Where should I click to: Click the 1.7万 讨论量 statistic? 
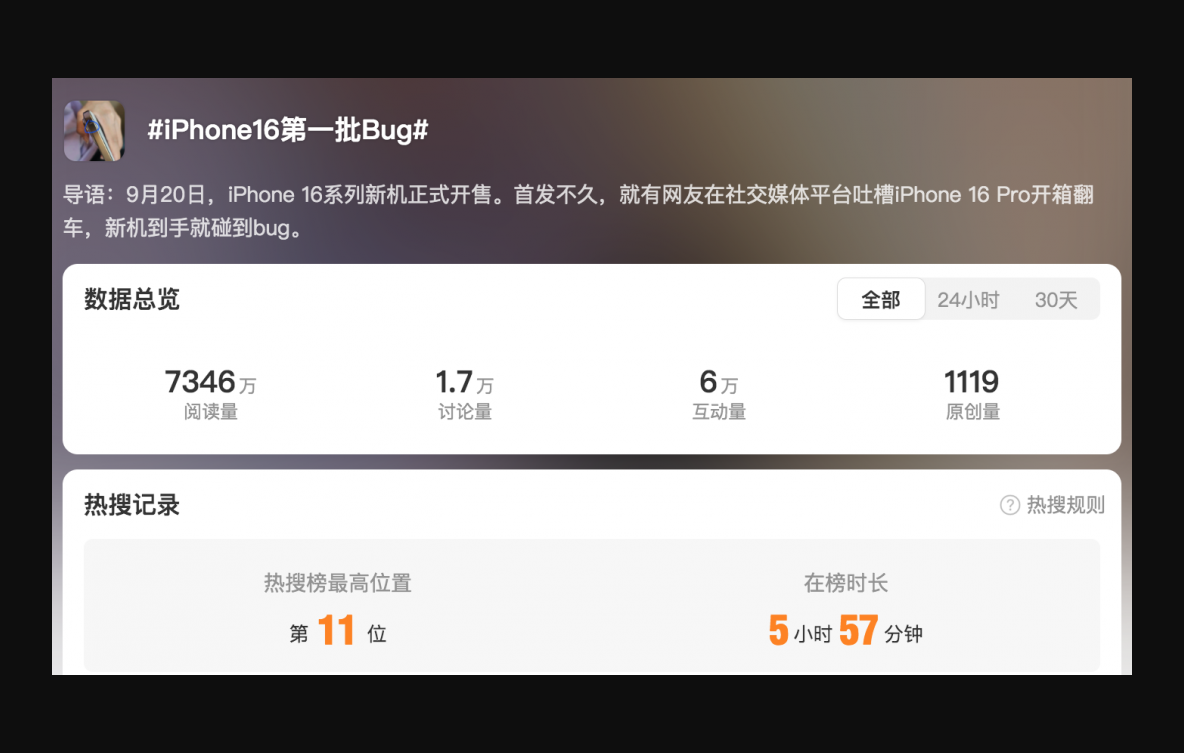click(465, 393)
